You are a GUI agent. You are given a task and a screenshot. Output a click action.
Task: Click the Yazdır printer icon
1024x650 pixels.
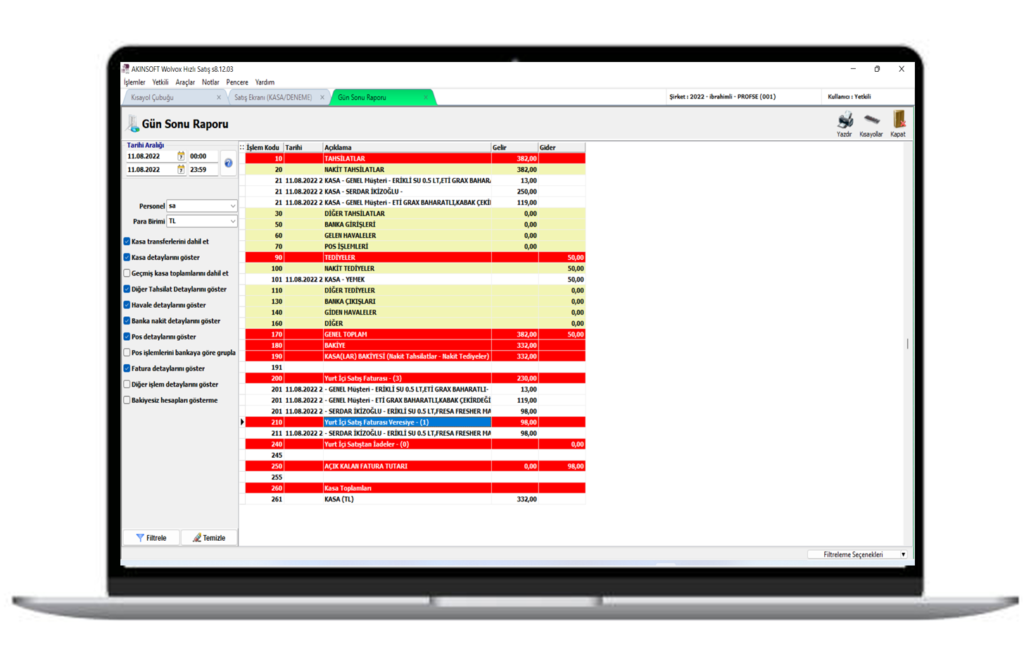845,121
